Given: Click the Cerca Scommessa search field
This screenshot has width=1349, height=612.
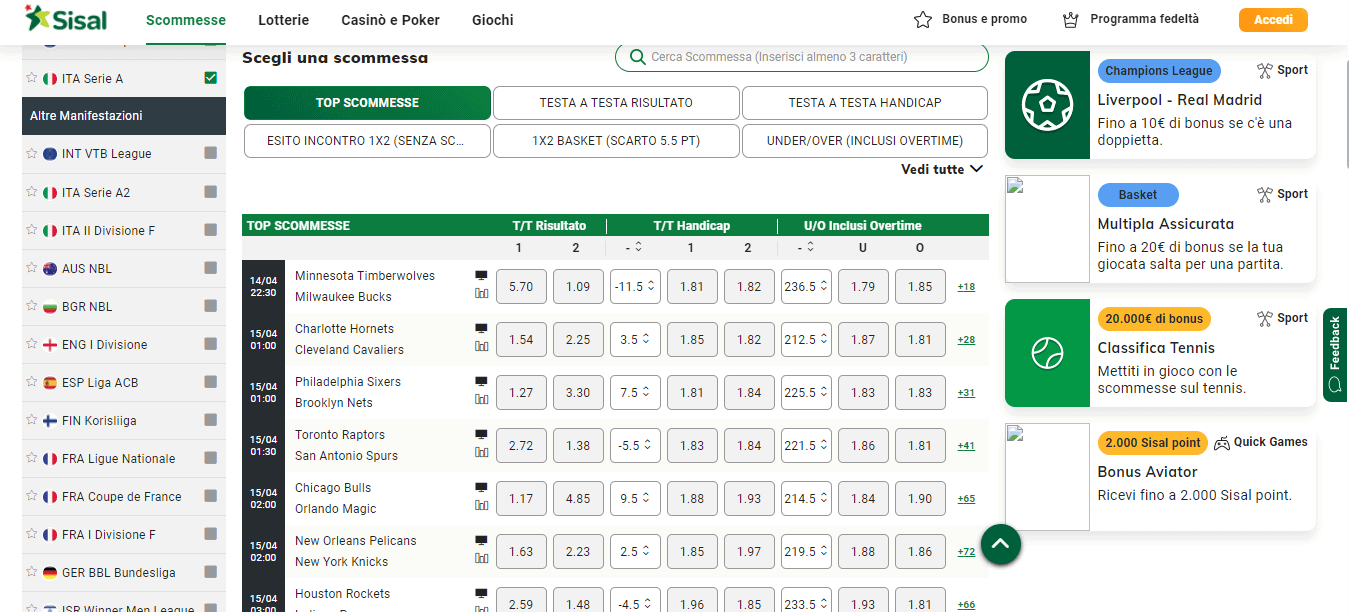Looking at the screenshot, I should click(801, 57).
